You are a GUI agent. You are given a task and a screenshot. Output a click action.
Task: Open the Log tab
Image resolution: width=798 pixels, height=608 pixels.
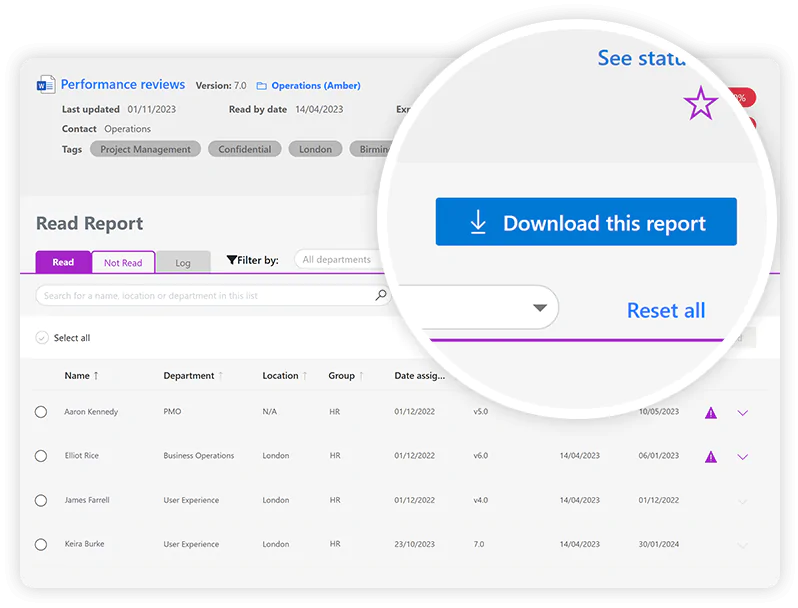tap(183, 263)
